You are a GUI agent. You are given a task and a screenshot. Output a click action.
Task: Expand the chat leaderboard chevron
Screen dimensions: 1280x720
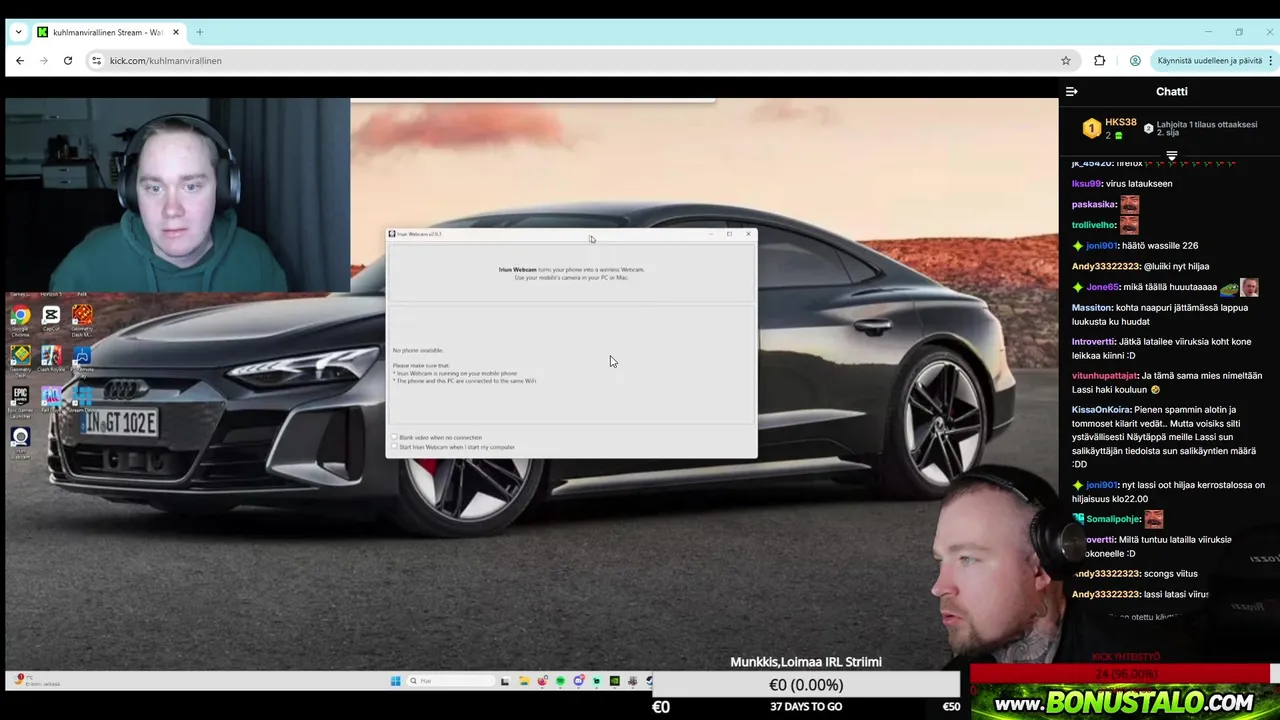coord(1172,156)
